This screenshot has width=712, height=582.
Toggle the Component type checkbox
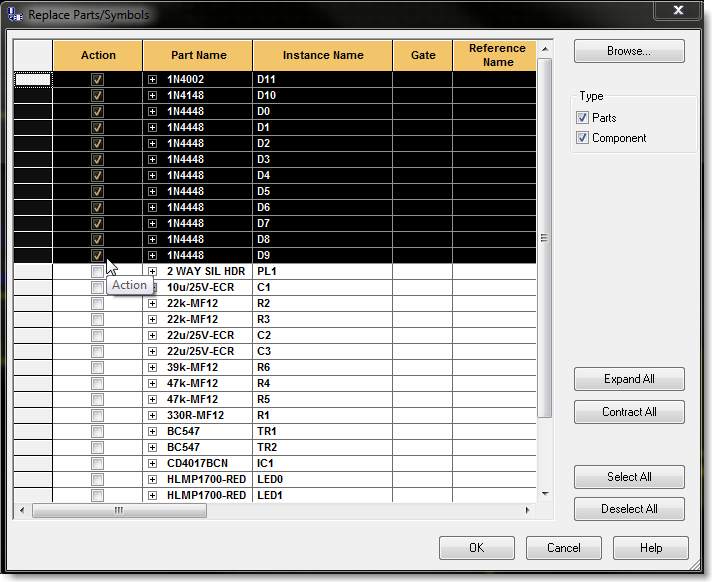click(x=582, y=138)
